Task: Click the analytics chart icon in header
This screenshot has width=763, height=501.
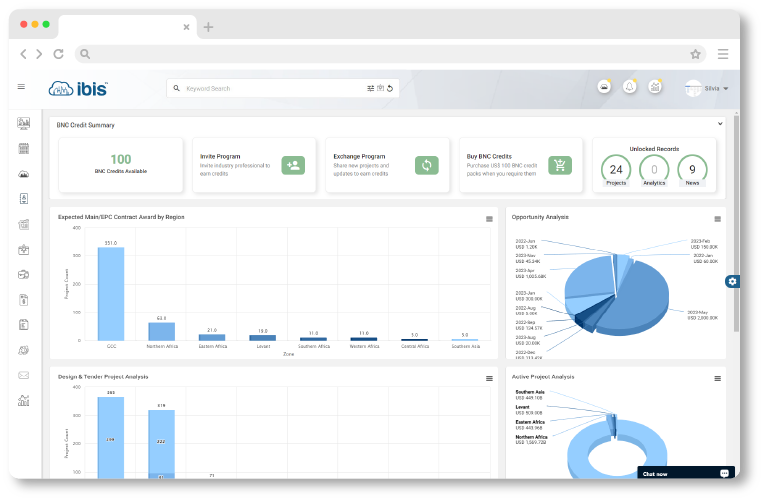Action: [655, 87]
